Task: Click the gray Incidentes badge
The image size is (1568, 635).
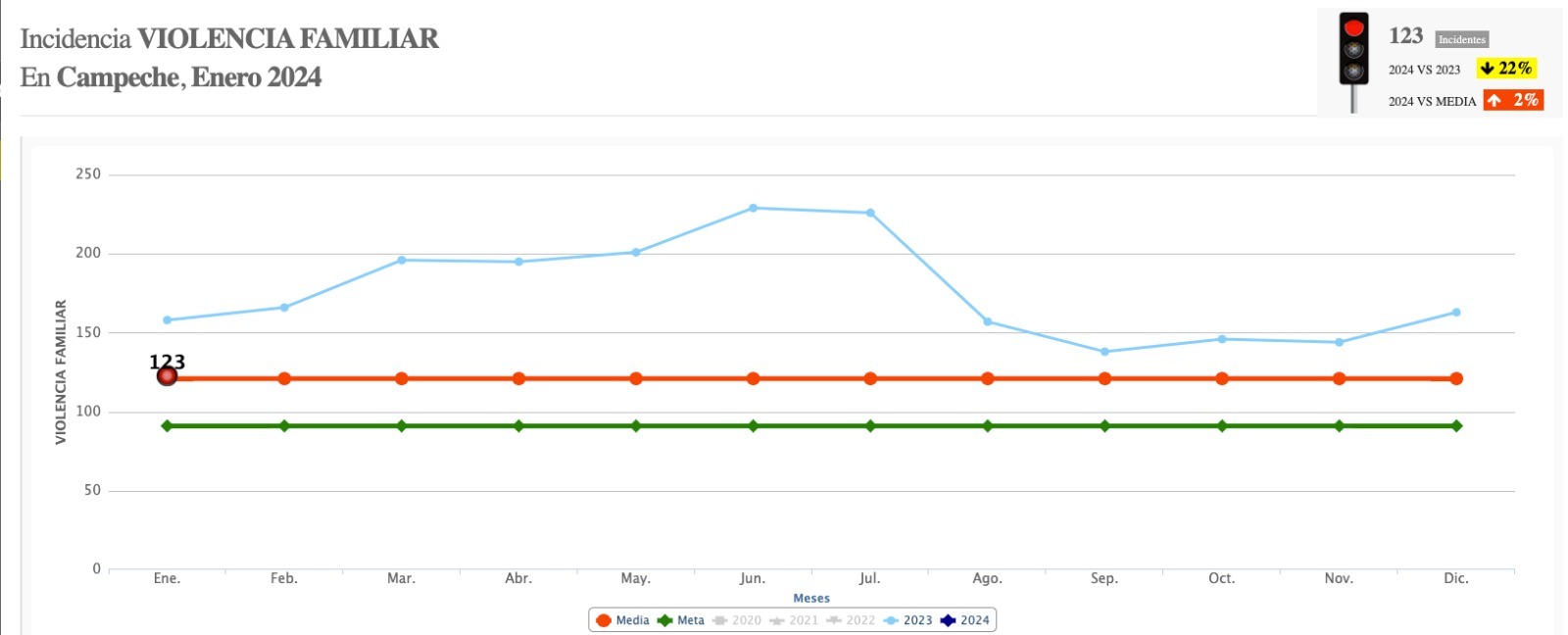Action: coord(1461,39)
